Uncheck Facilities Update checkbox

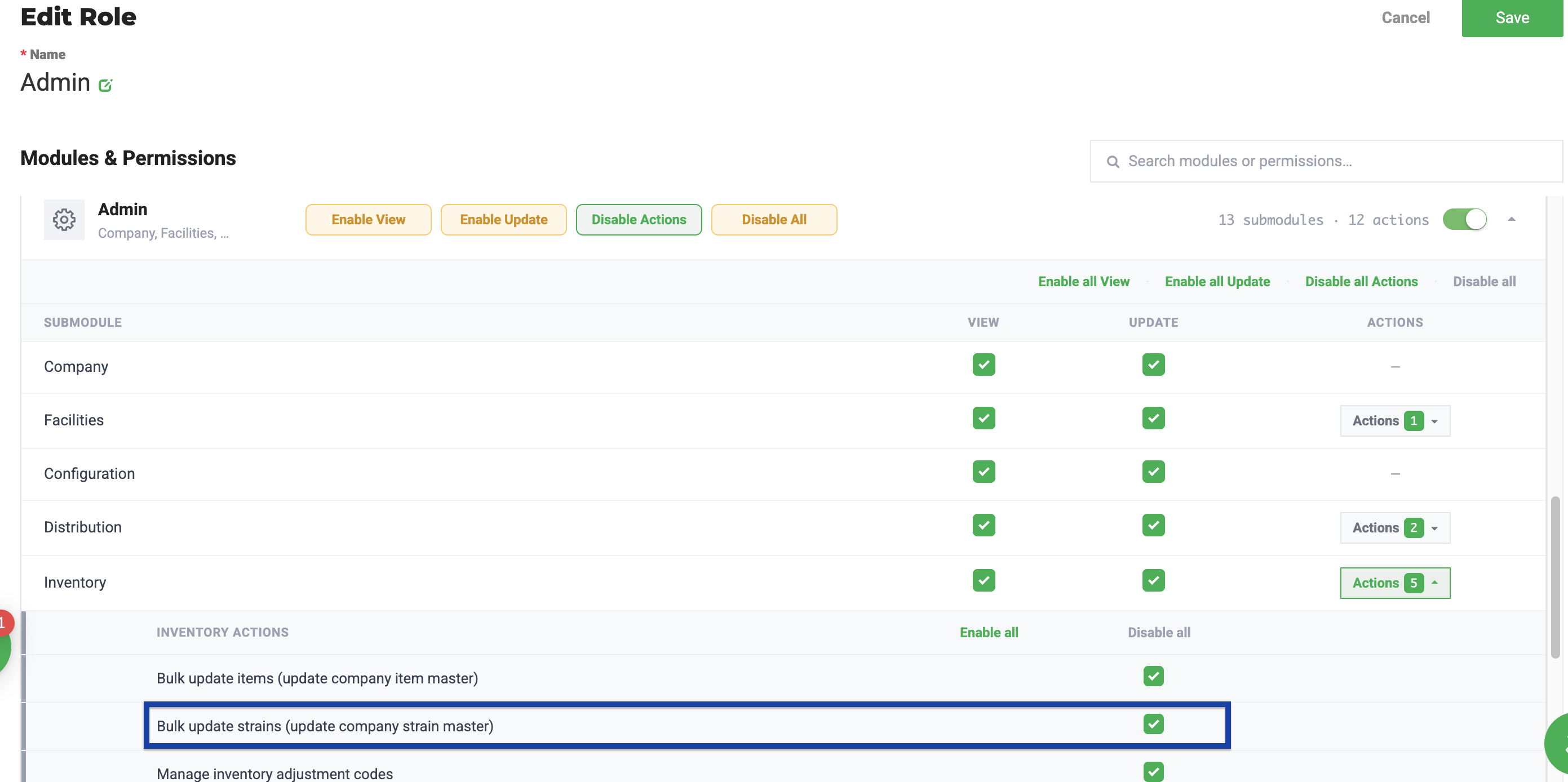[x=1154, y=419]
